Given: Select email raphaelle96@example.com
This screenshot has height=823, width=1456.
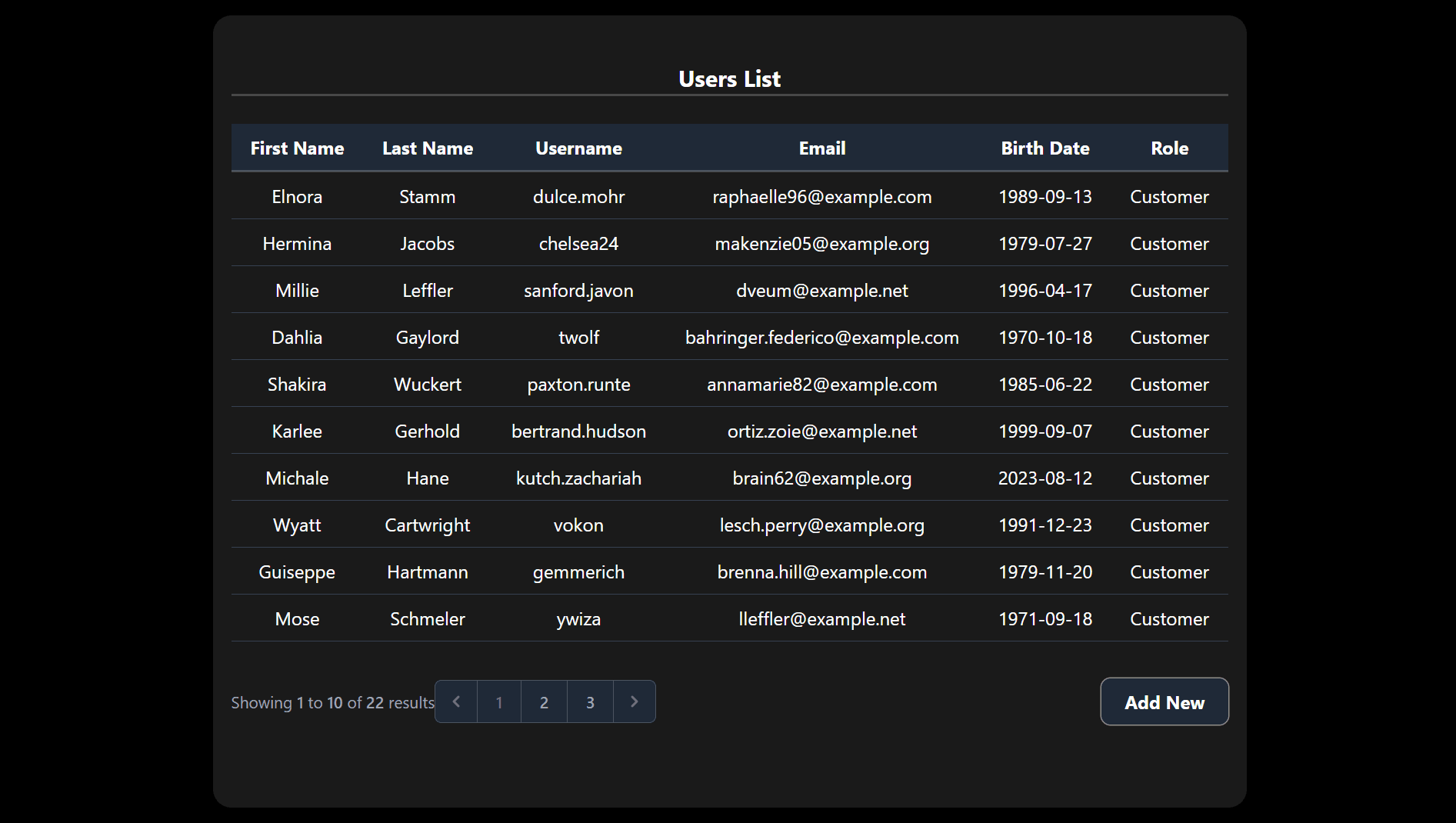Looking at the screenshot, I should coord(822,197).
